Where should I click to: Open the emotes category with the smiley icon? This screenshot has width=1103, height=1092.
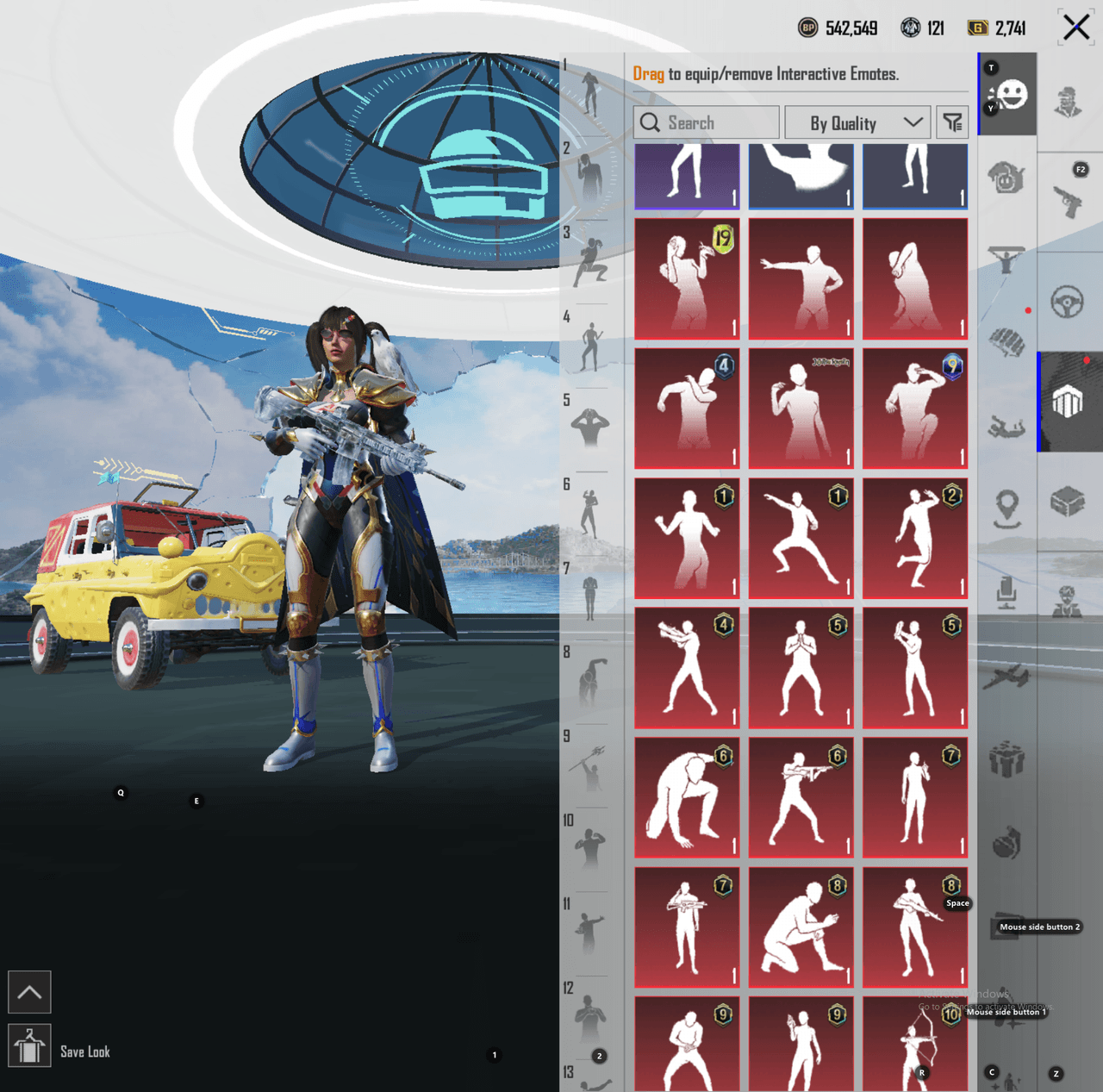pos(1007,94)
